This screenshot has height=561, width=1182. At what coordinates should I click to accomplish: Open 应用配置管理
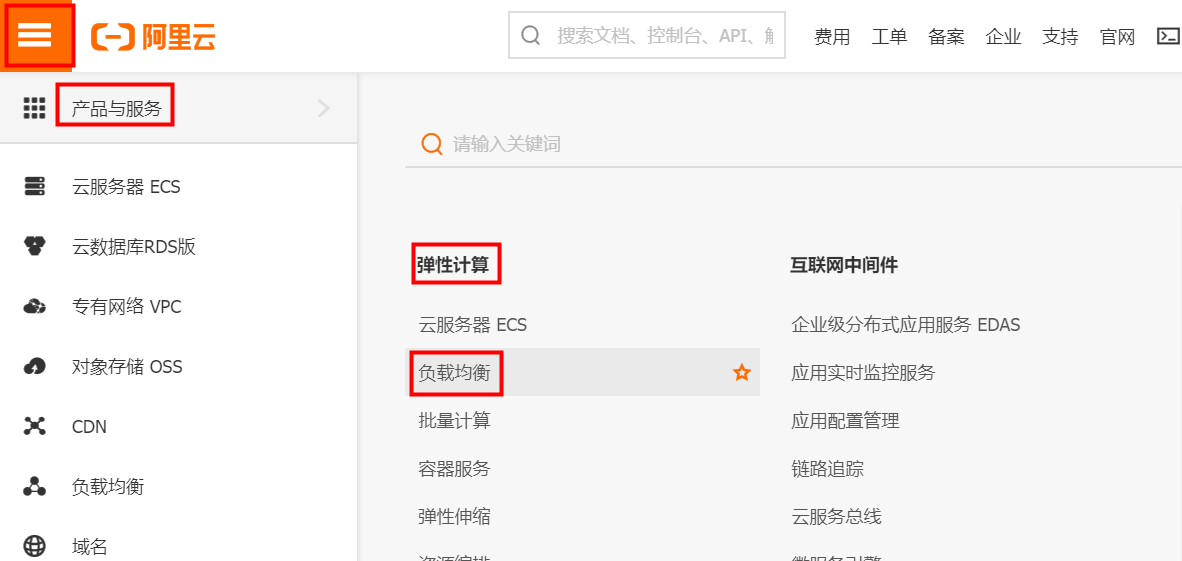[845, 420]
